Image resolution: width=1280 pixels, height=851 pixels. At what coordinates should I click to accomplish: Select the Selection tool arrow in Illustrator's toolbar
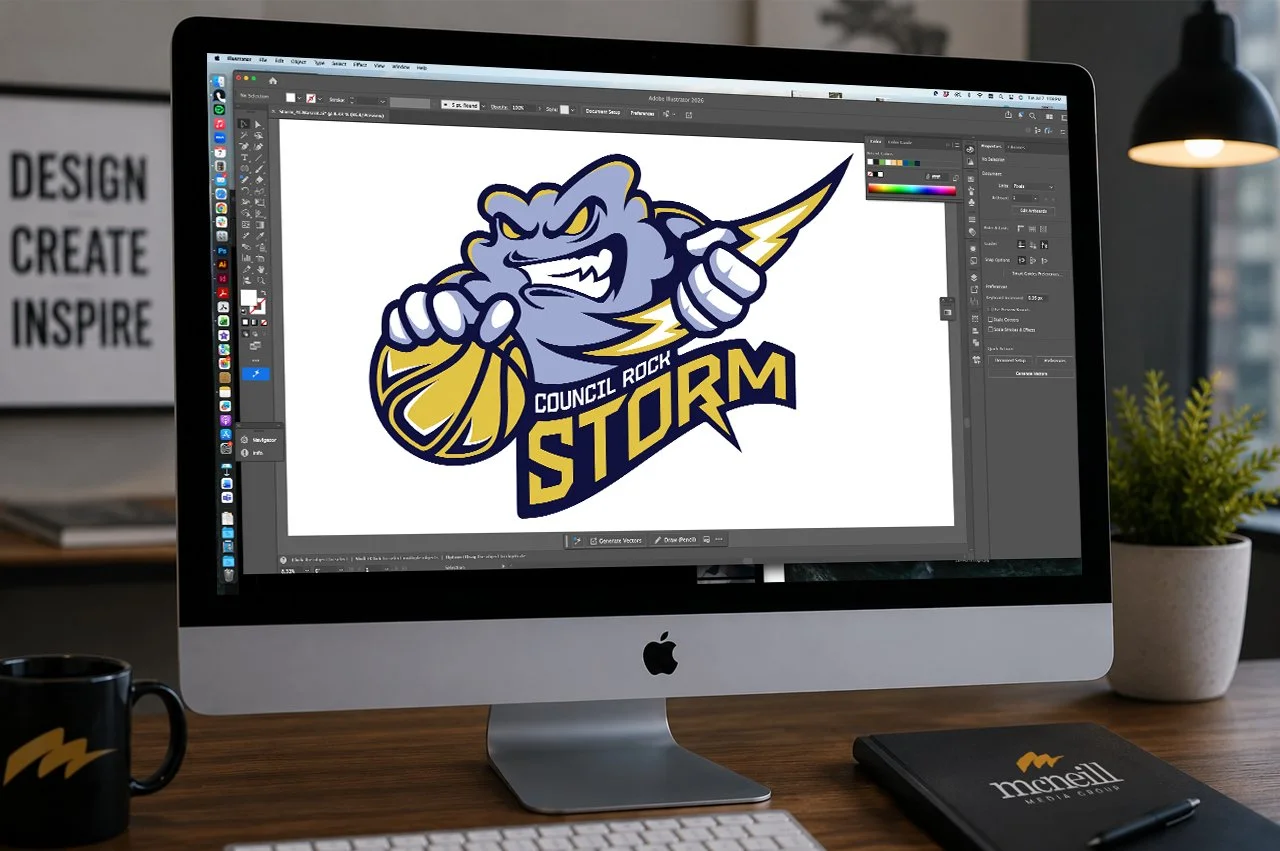pos(244,124)
